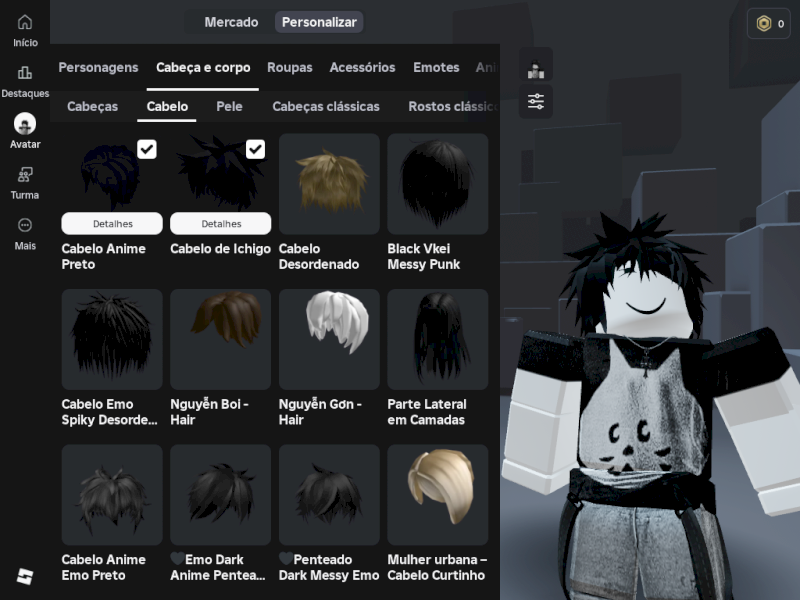The height and width of the screenshot is (600, 800).
Task: Open Rostos clássicos subtab
Action: [453, 106]
